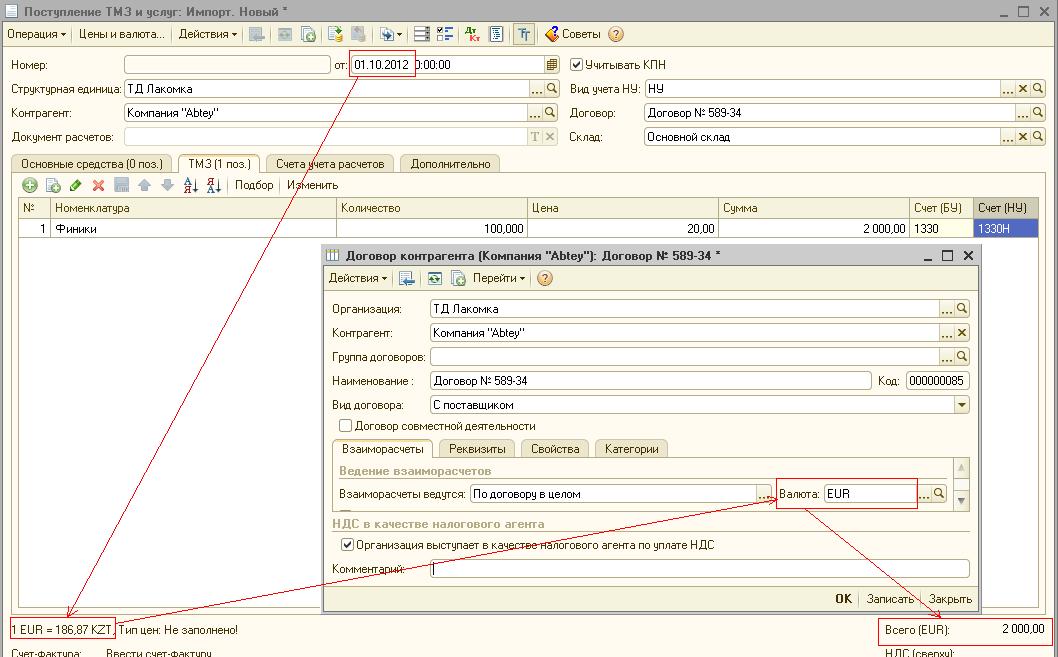Open calendar picker next to date field
This screenshot has width=1058, height=657.
point(552,65)
